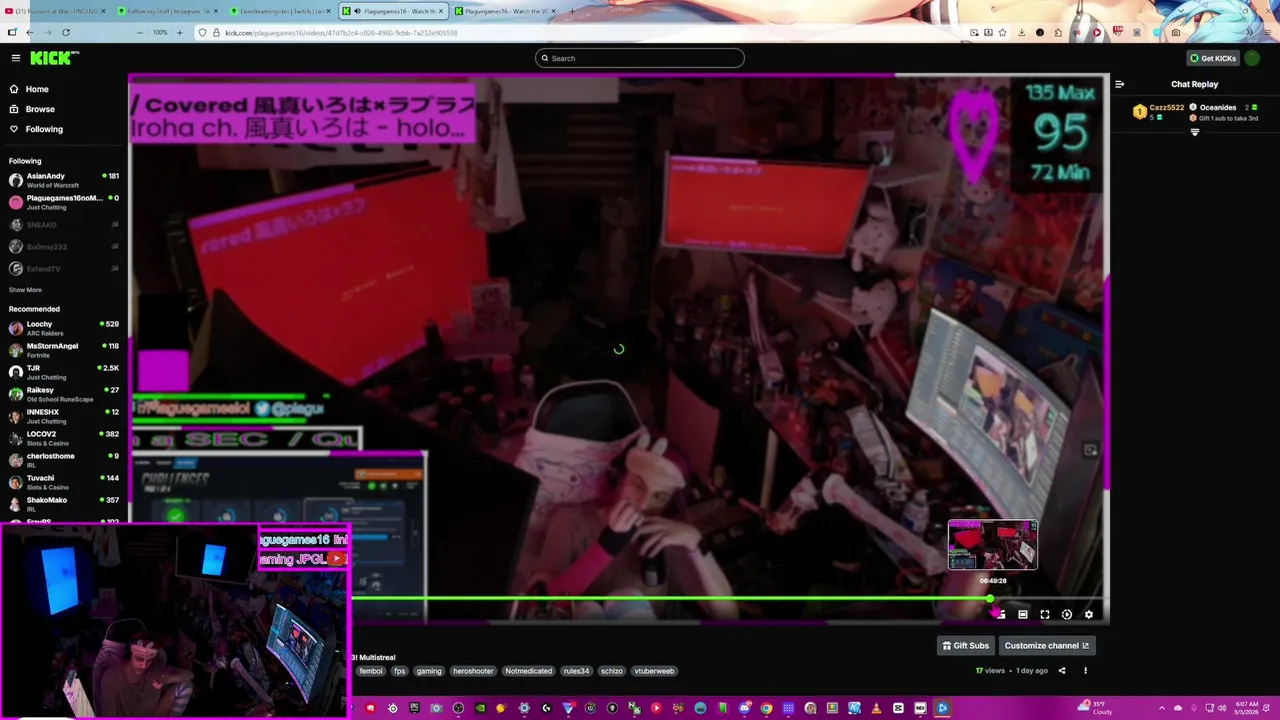
Task: Open TJR's recommended channel
Action: (x=63, y=372)
